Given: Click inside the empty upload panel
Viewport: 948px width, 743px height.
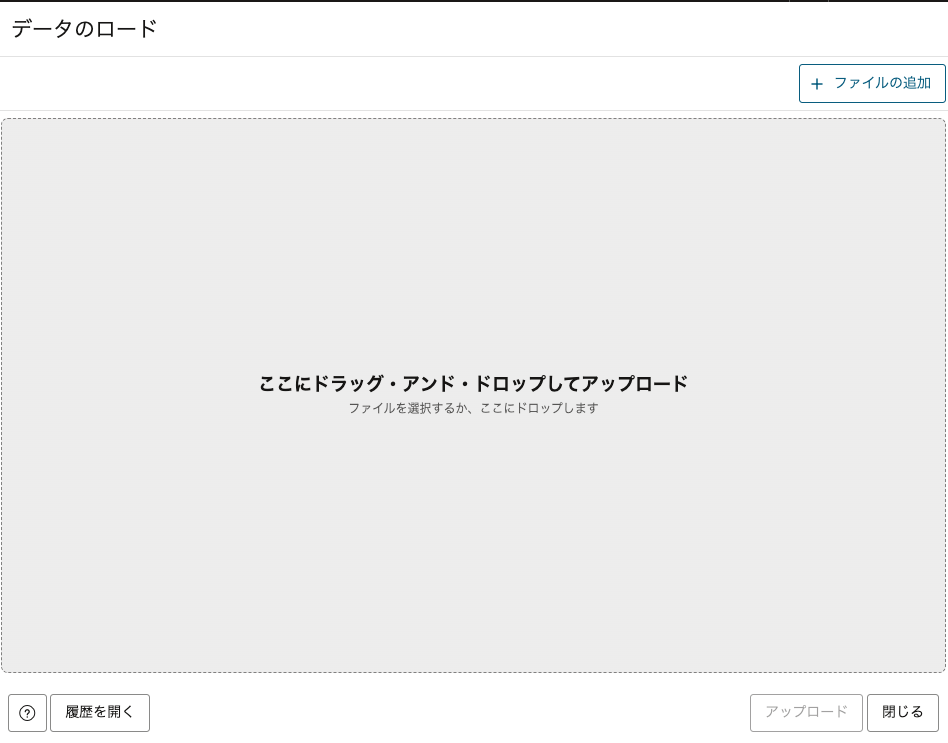Looking at the screenshot, I should tap(473, 550).
